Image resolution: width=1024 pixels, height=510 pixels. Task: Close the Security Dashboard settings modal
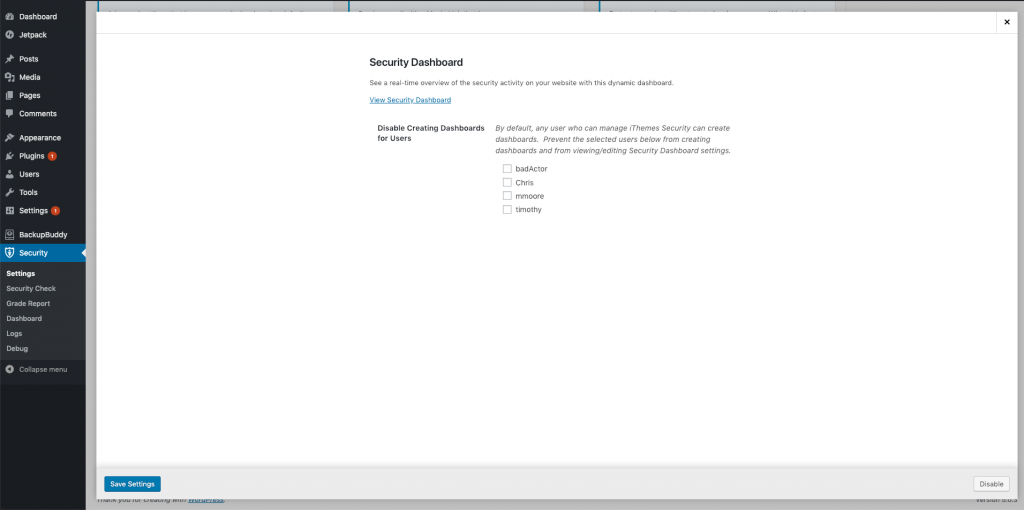(x=1007, y=22)
